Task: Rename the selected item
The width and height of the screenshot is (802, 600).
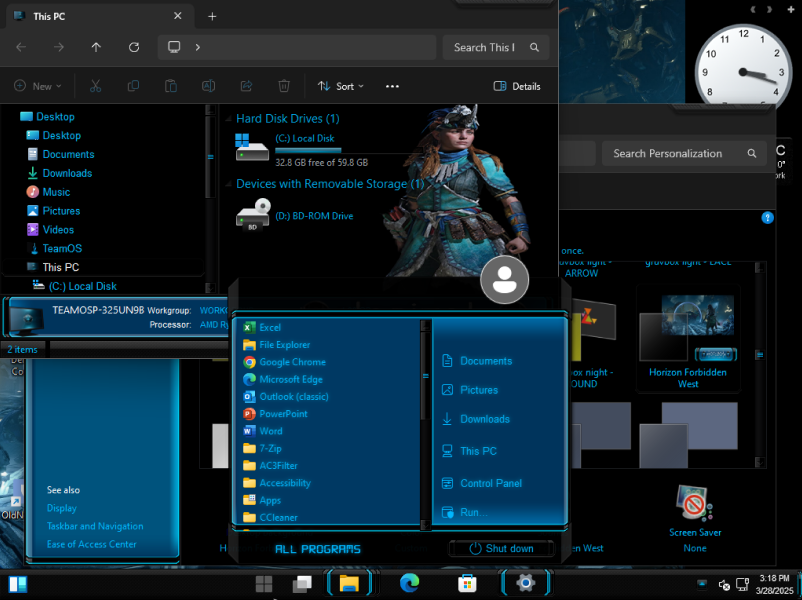Action: tap(209, 86)
